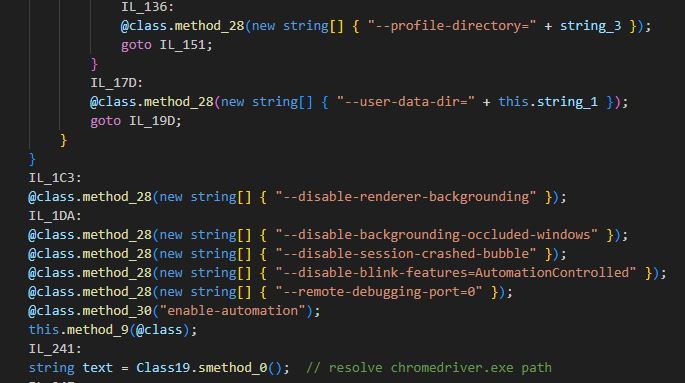This screenshot has width=685, height=383.
Task: Click the goto IL_19D statement
Action: [x=136, y=121]
